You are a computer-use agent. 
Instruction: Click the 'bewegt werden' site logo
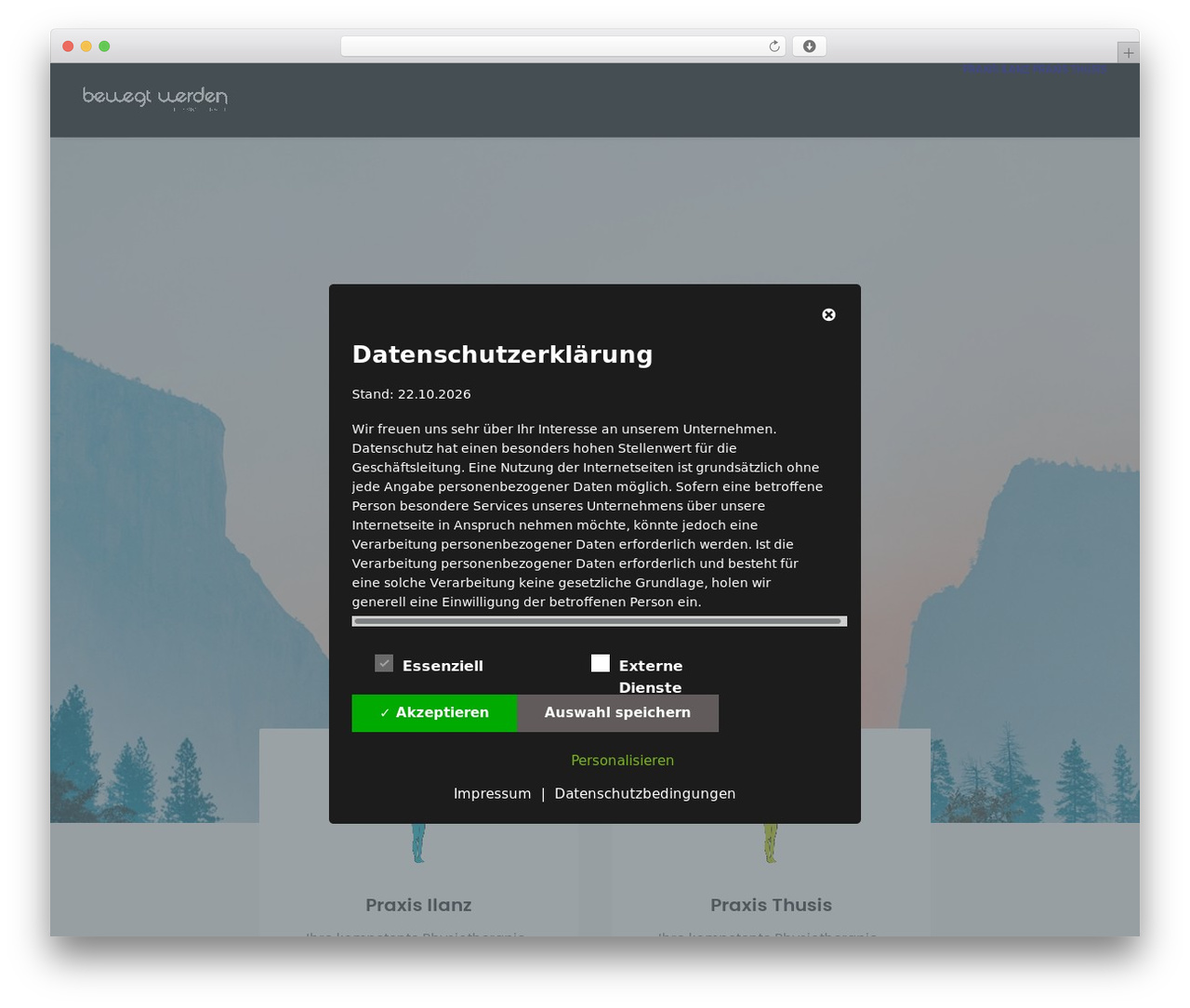pos(155,99)
